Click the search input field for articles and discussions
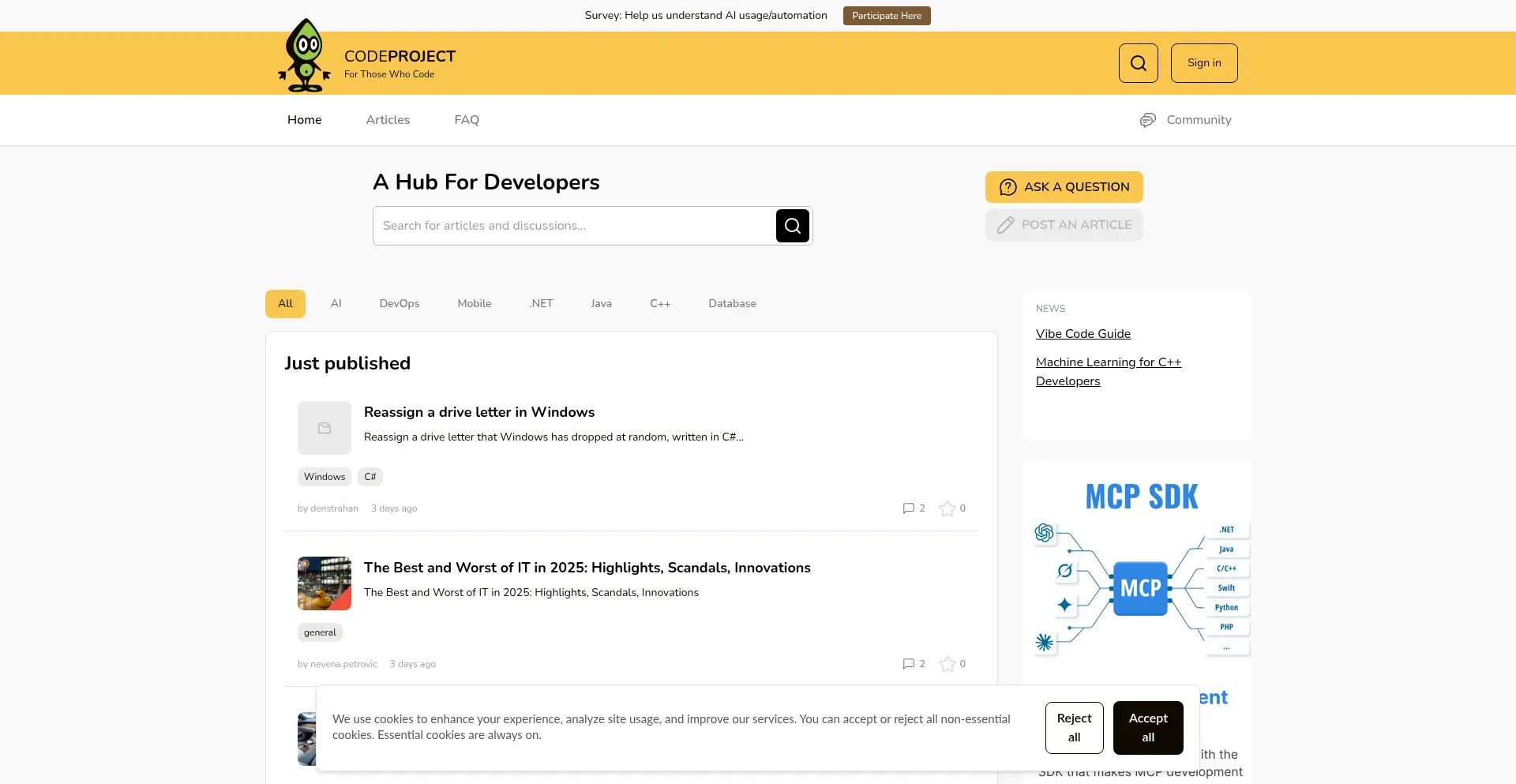The height and width of the screenshot is (784, 1516). click(x=576, y=225)
